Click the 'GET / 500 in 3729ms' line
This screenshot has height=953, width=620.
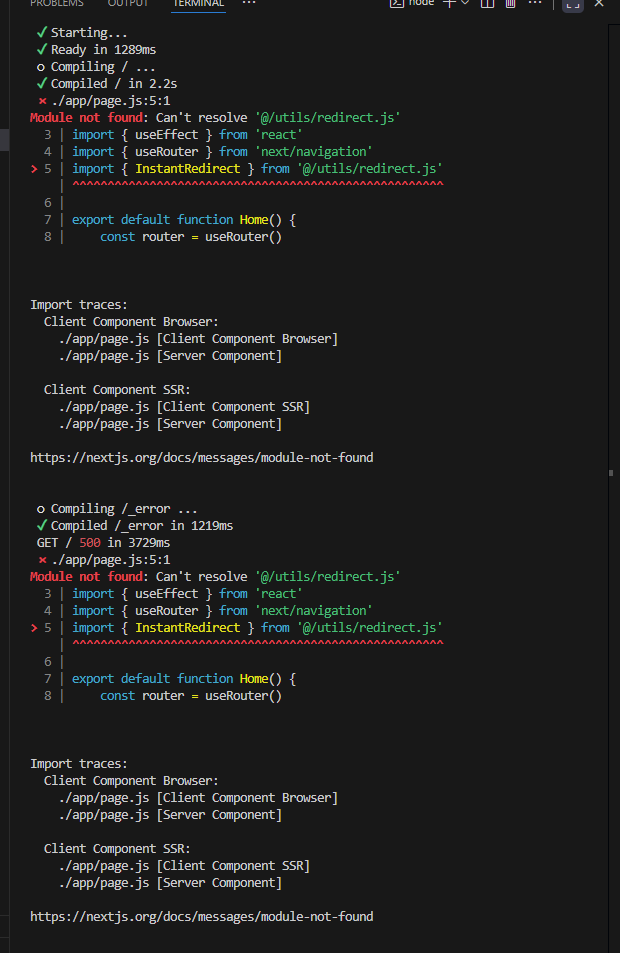pos(103,543)
